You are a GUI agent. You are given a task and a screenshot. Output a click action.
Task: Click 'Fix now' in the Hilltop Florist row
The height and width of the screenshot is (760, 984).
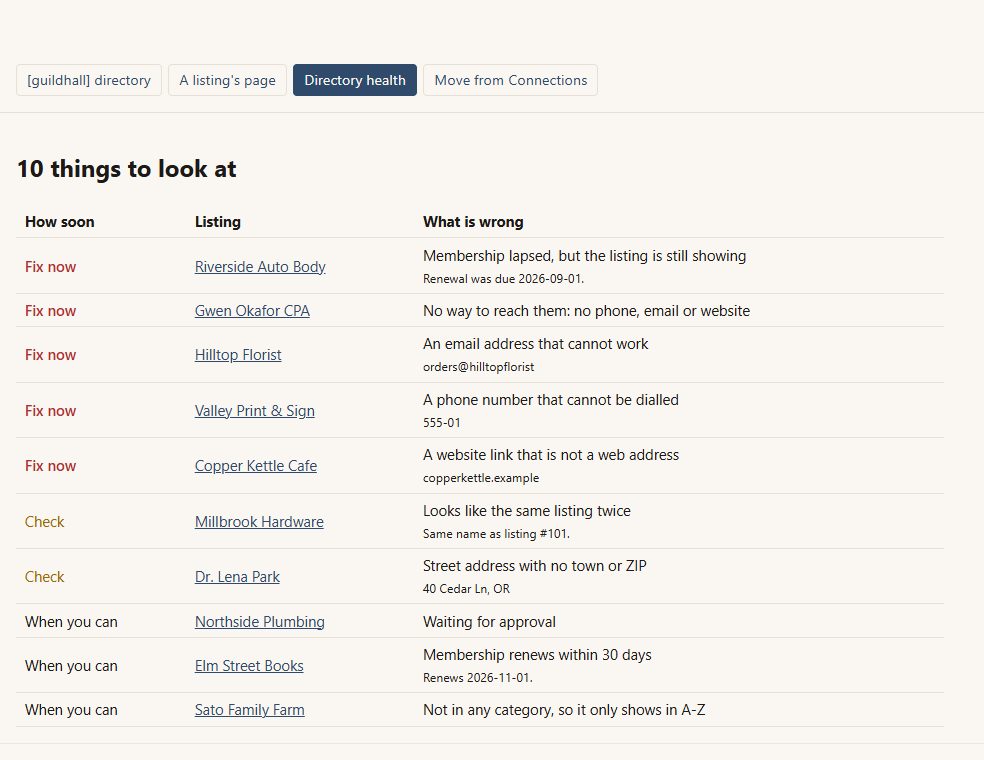coord(50,355)
